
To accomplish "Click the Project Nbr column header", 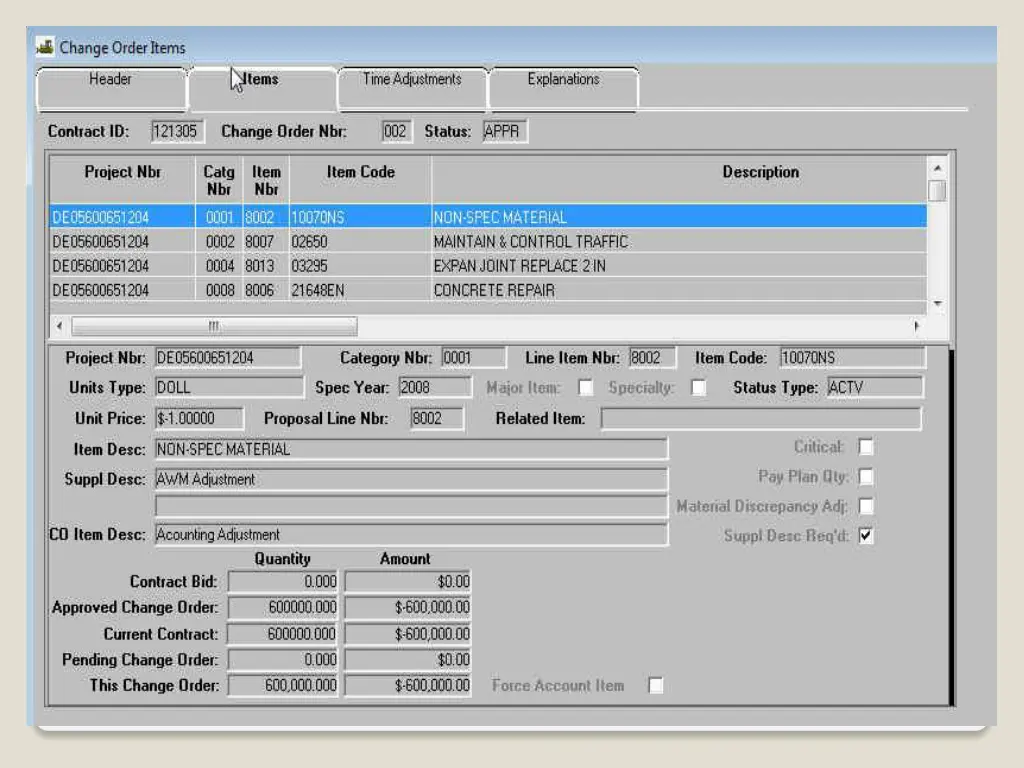I will 122,180.
